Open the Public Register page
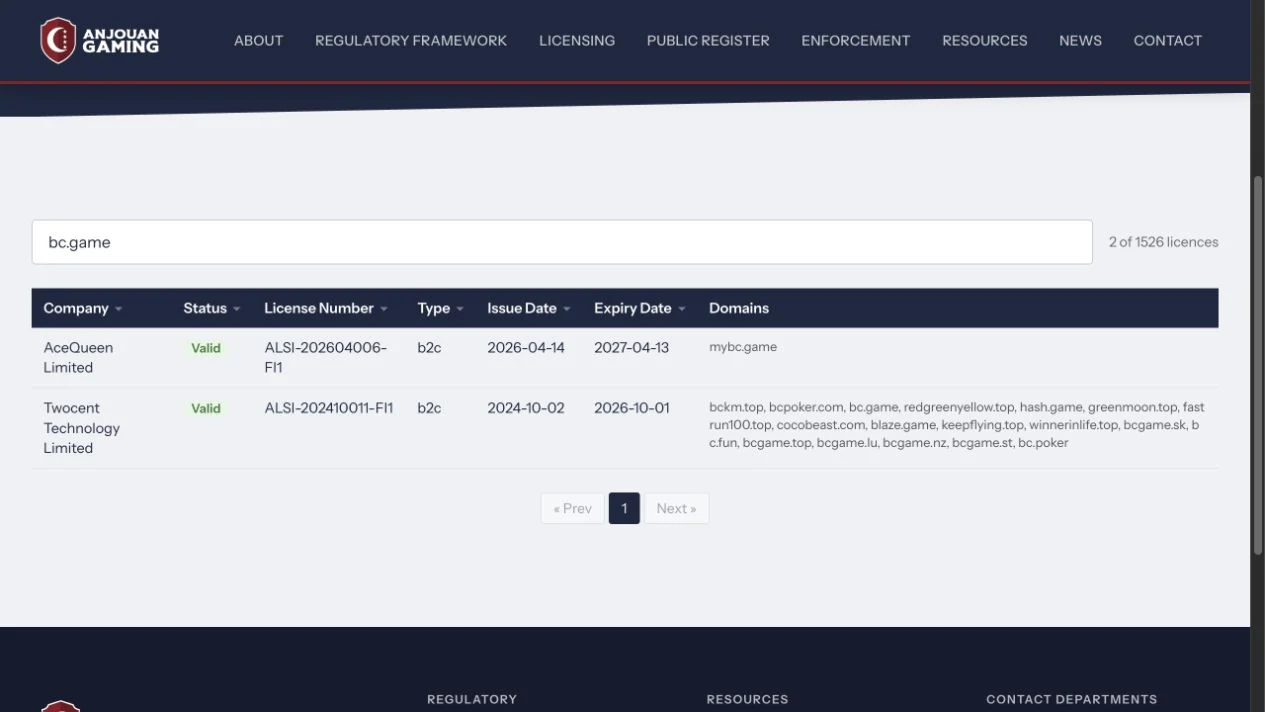Viewport: 1265px width, 712px height. (x=708, y=41)
